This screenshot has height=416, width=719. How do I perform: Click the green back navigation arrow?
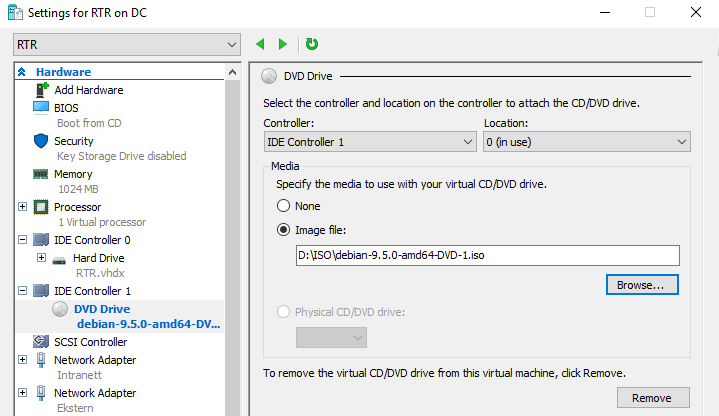[x=261, y=44]
